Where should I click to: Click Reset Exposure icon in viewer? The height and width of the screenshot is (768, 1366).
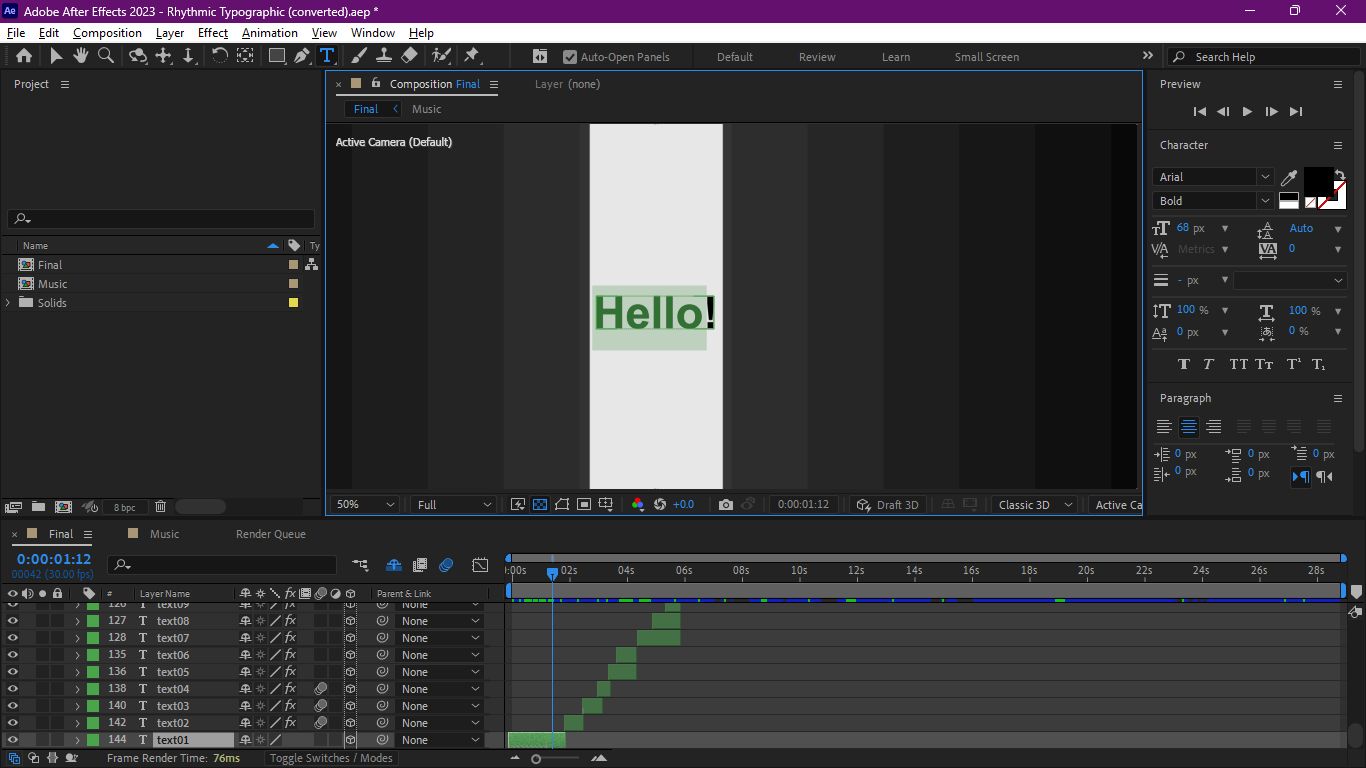(x=660, y=505)
